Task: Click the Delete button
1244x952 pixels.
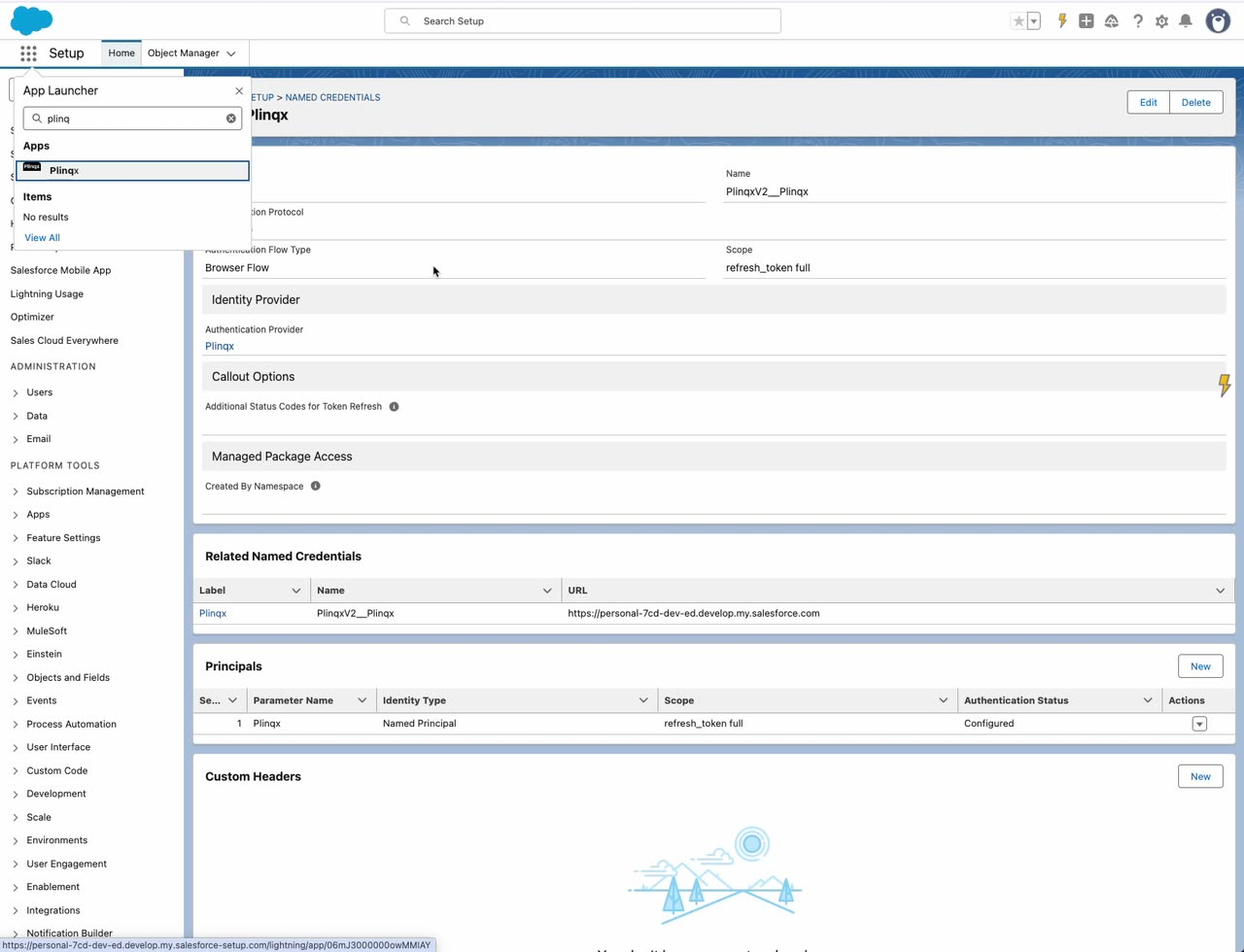Action: [x=1195, y=102]
